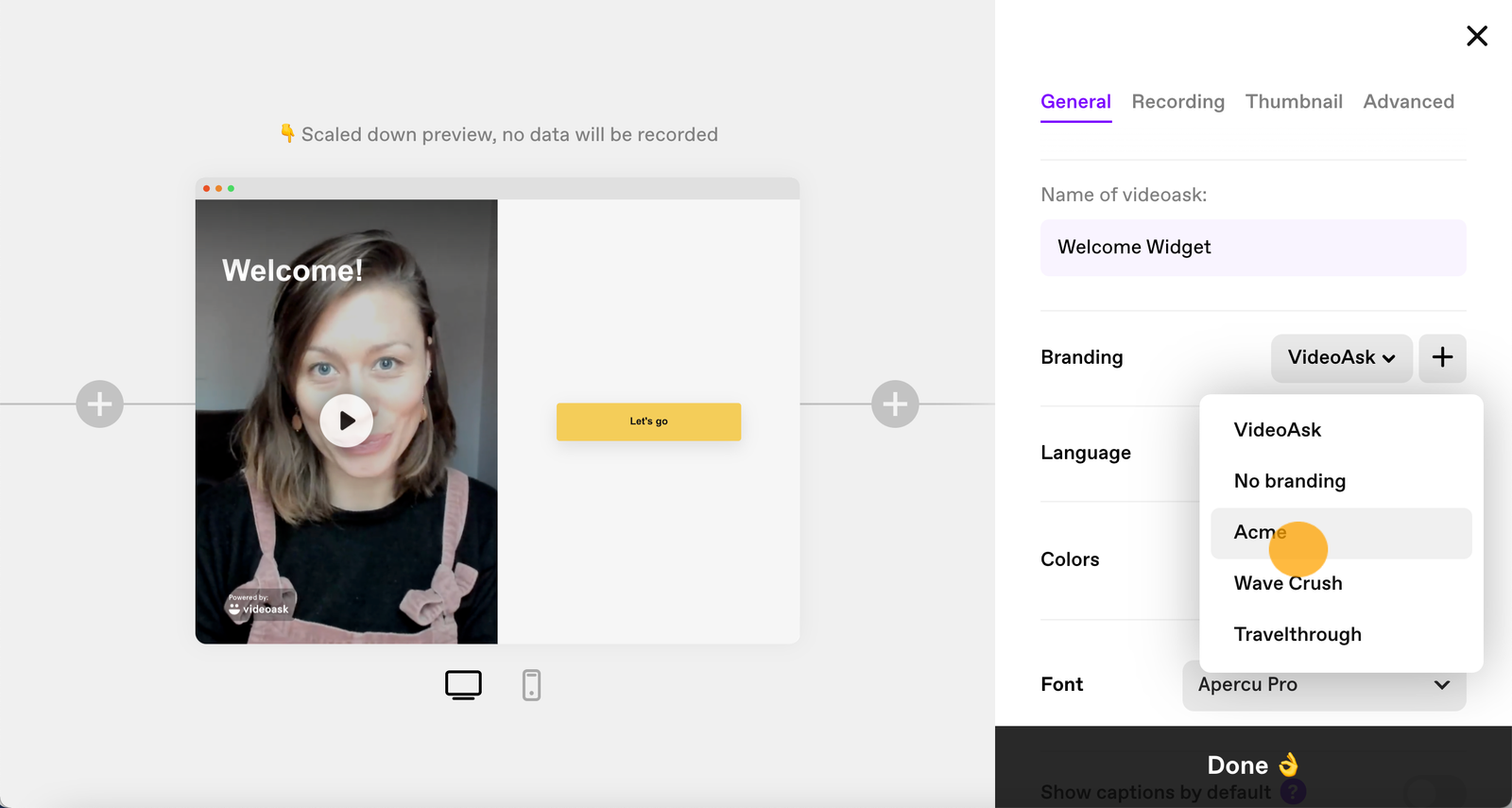Expand the Apercu Pro font dropdown
1512x808 pixels.
click(x=1324, y=685)
